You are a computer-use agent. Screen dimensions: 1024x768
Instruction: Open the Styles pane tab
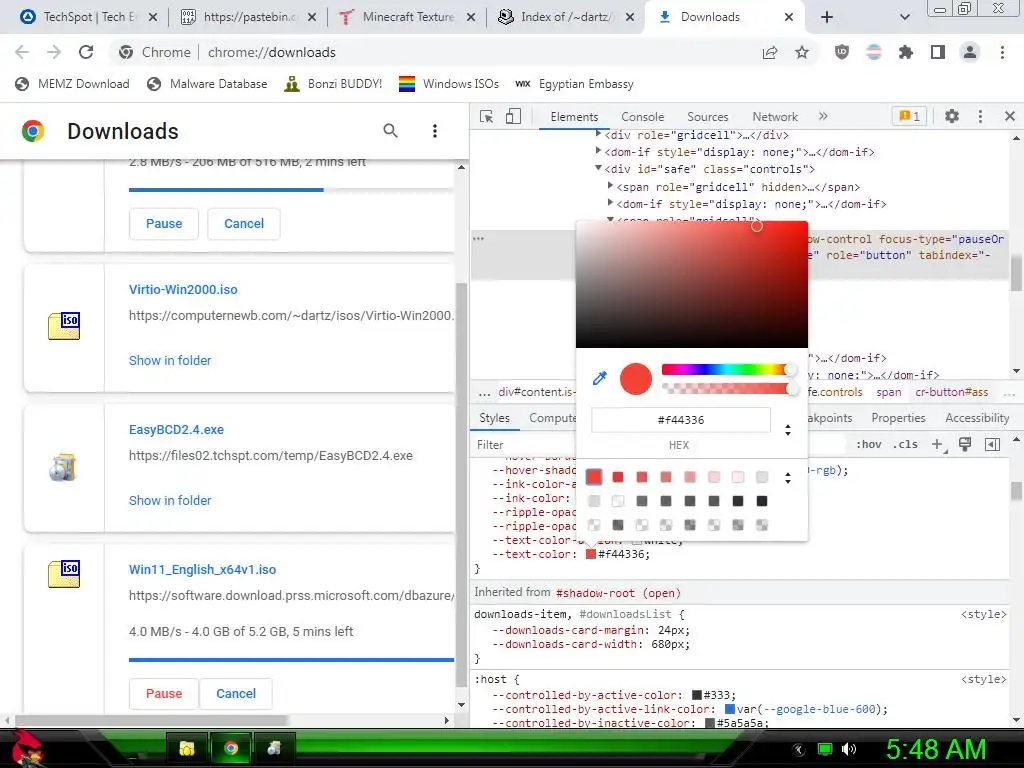(494, 418)
